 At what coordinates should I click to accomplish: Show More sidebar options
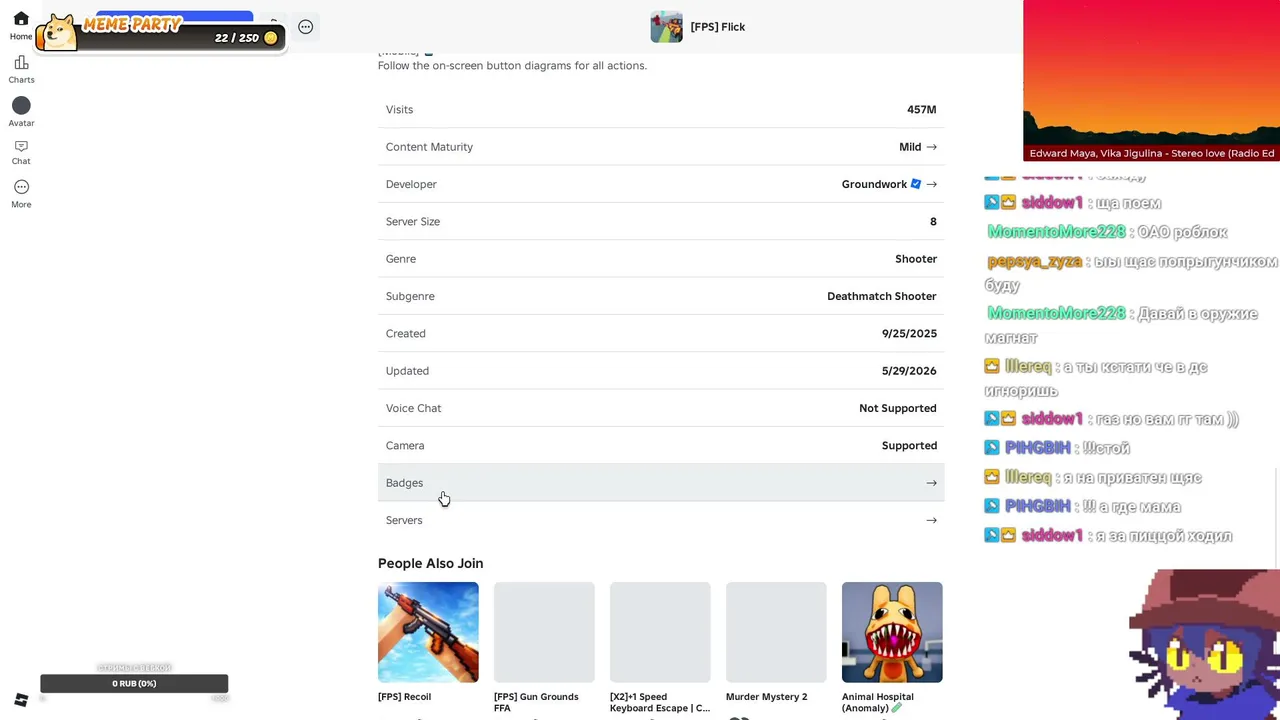point(21,194)
